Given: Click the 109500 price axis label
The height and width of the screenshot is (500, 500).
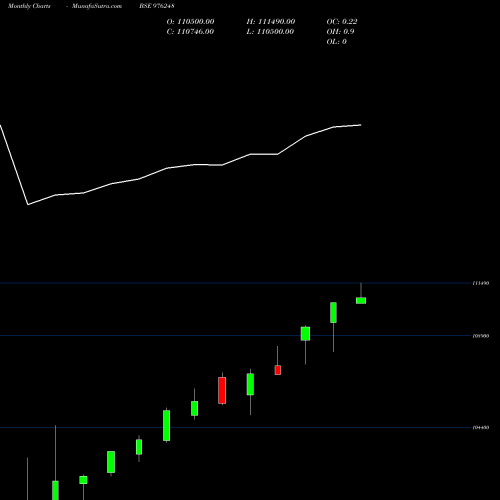Looking at the screenshot, I should [481, 336].
